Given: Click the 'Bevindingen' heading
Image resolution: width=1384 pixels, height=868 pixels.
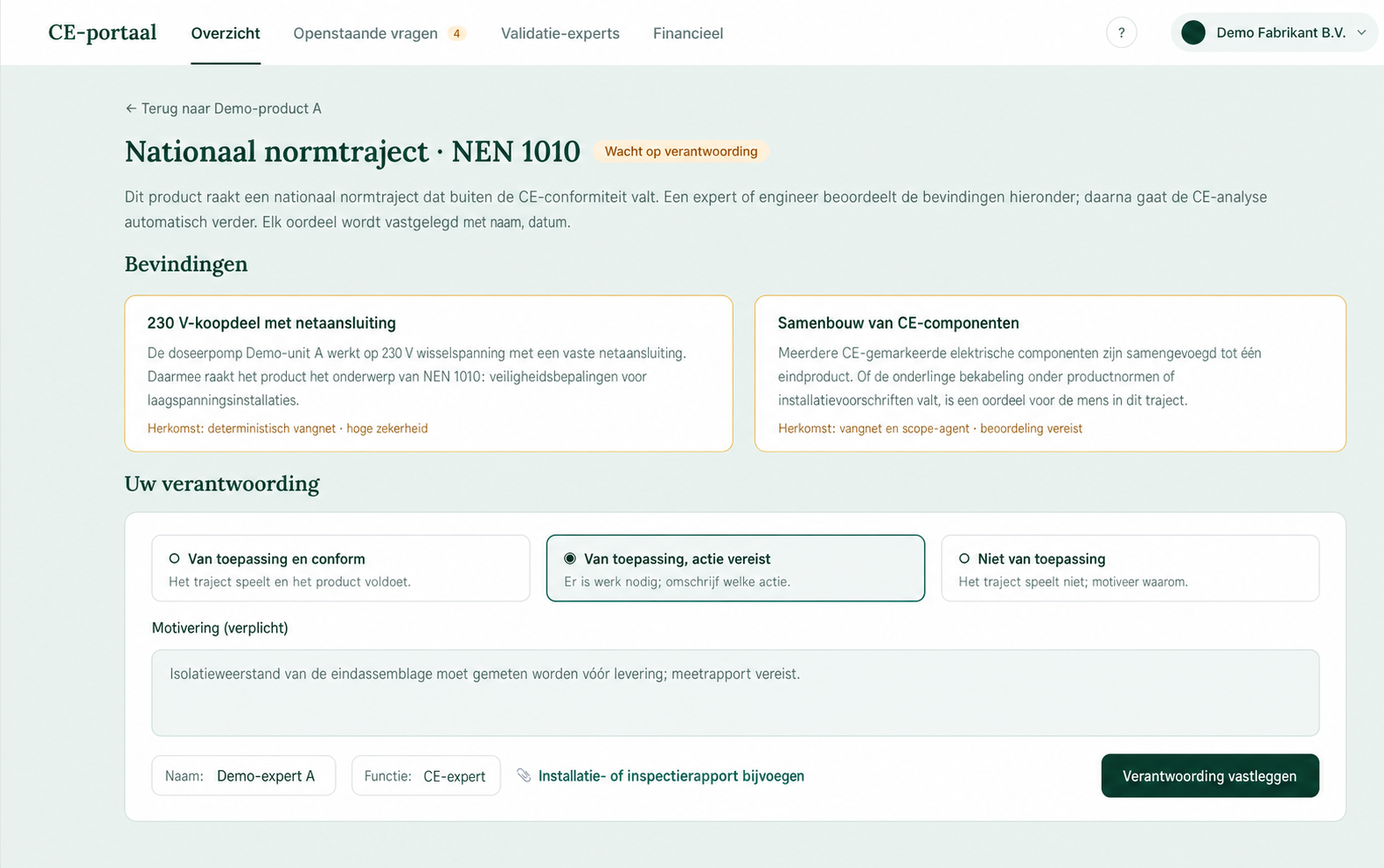Looking at the screenshot, I should click(186, 264).
